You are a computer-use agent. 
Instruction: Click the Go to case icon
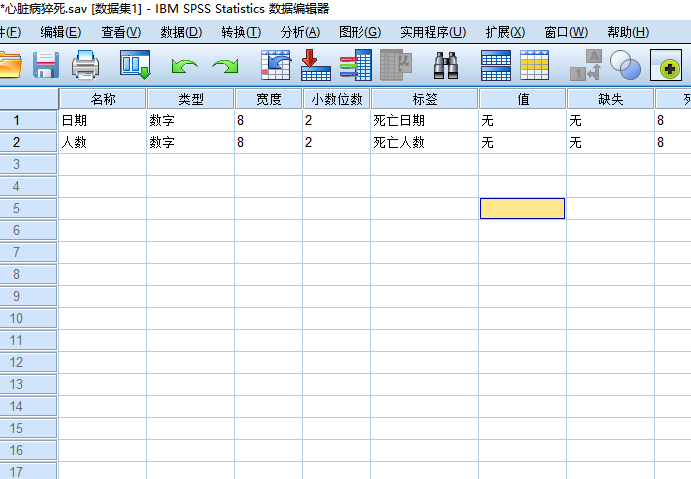276,65
